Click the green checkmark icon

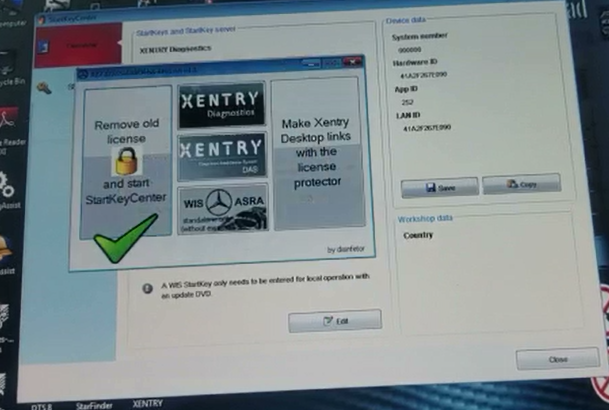125,239
